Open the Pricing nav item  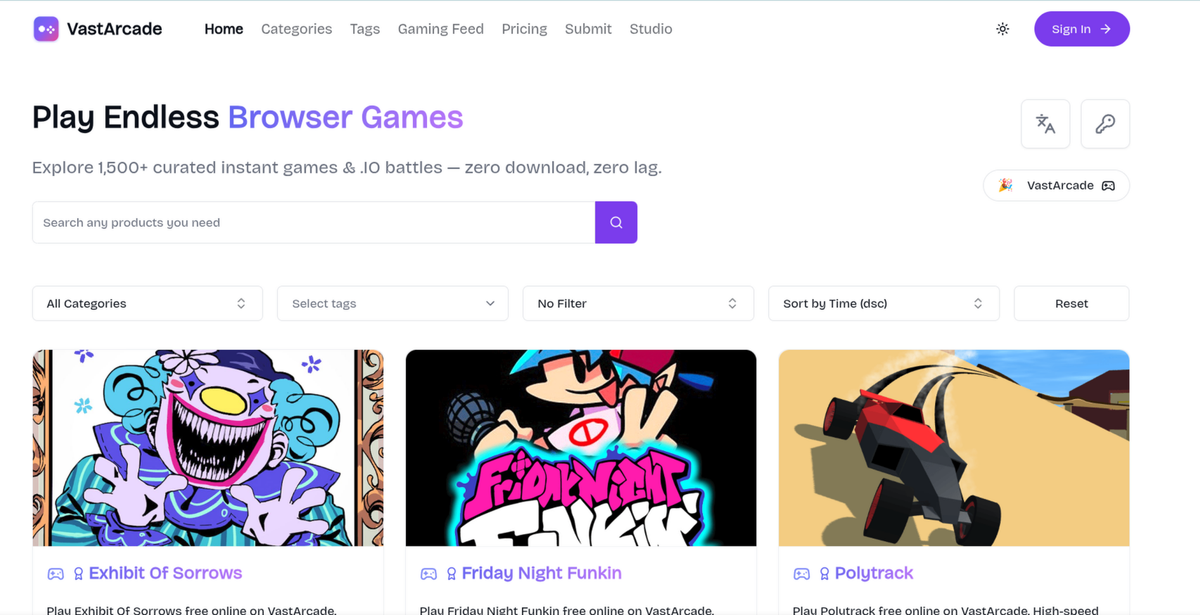pyautogui.click(x=524, y=29)
